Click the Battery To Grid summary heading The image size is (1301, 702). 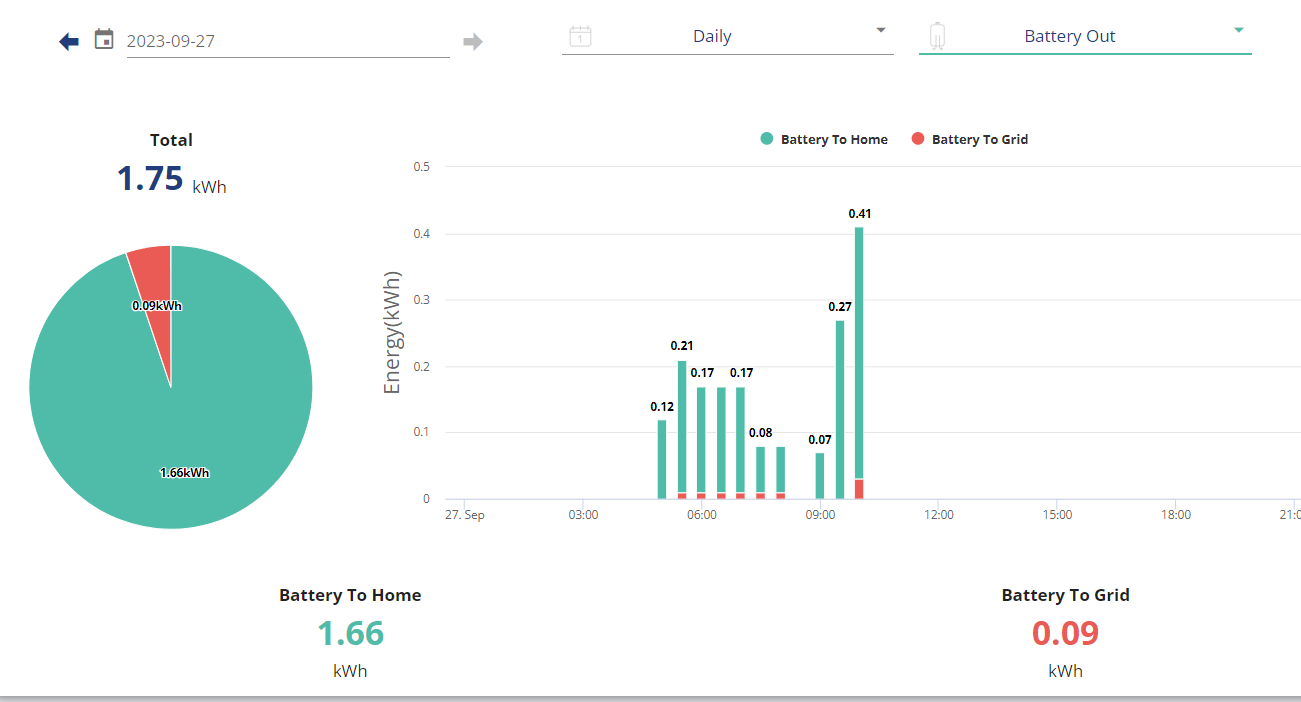(1065, 595)
